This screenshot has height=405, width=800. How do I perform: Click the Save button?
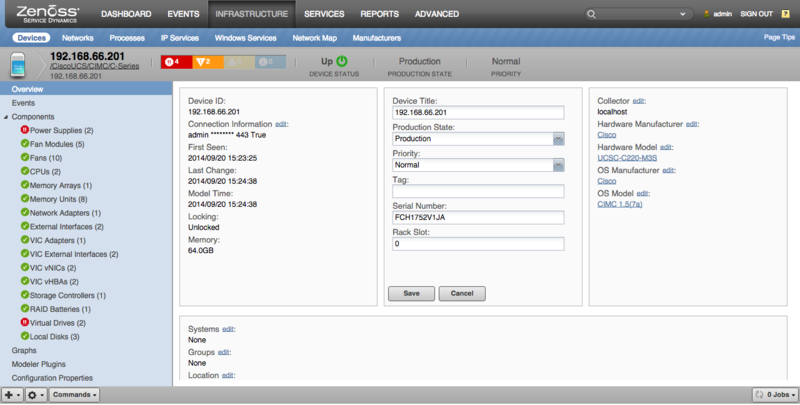[x=411, y=293]
